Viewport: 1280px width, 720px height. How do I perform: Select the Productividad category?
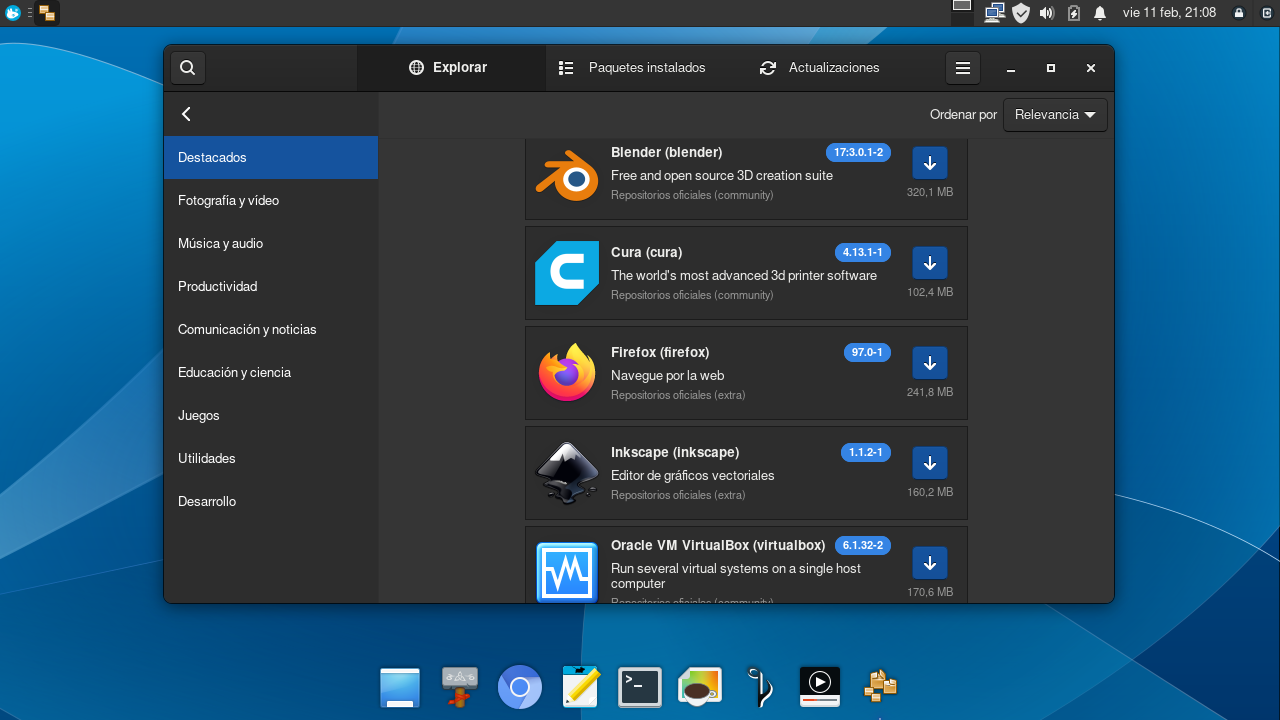click(271, 287)
